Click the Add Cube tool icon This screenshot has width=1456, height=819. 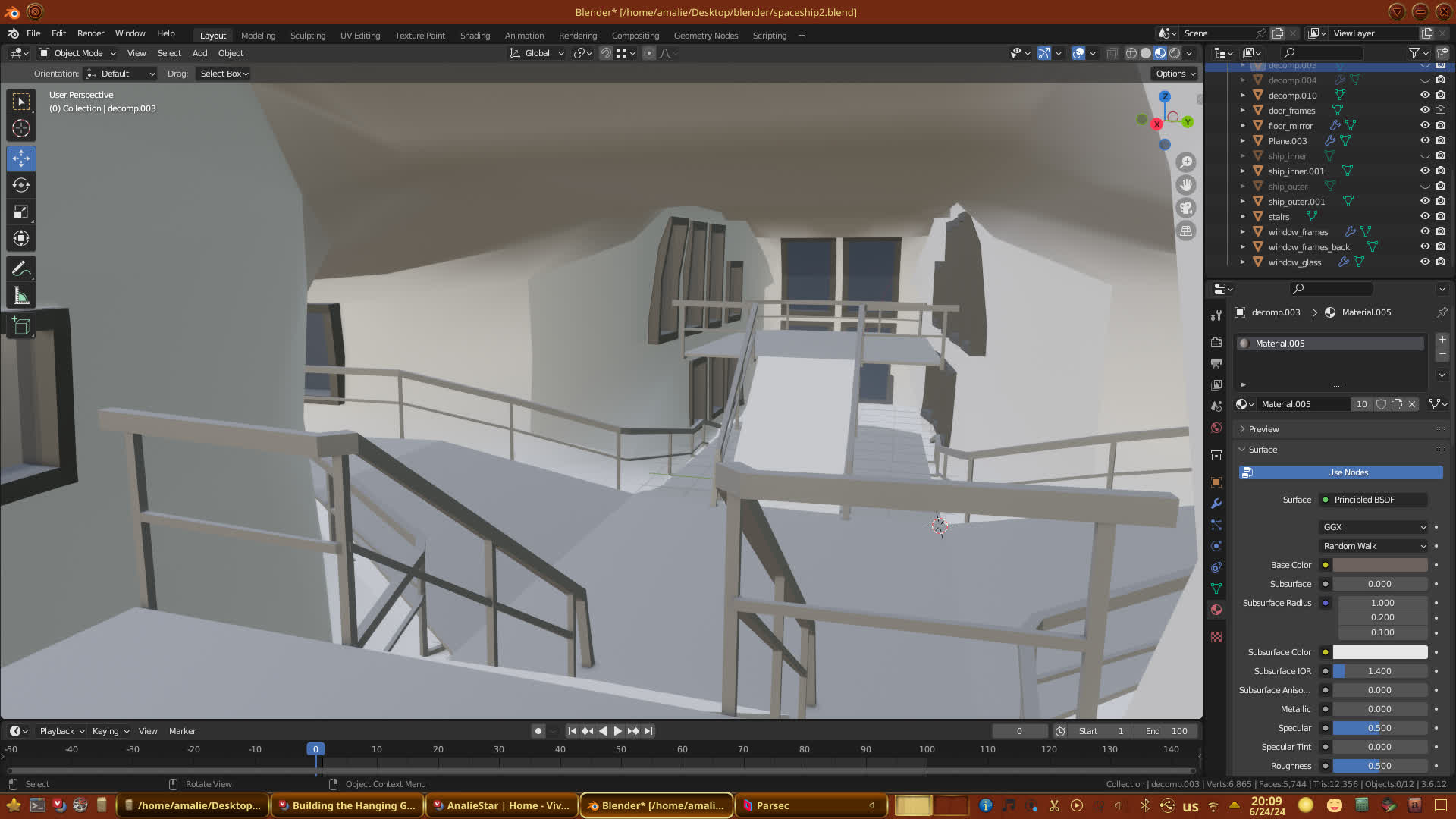pos(21,327)
